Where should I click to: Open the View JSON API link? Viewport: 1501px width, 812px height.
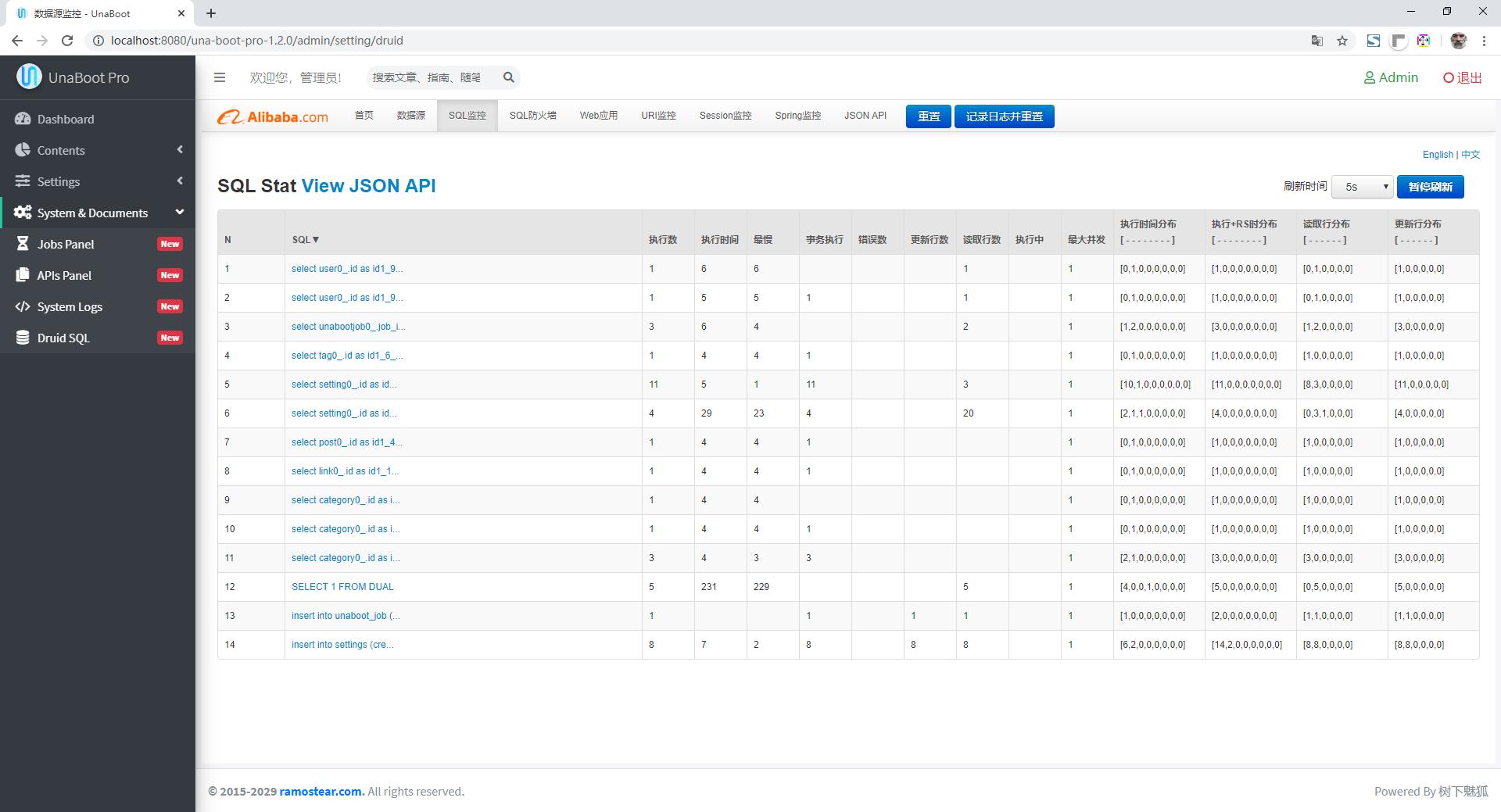point(368,186)
